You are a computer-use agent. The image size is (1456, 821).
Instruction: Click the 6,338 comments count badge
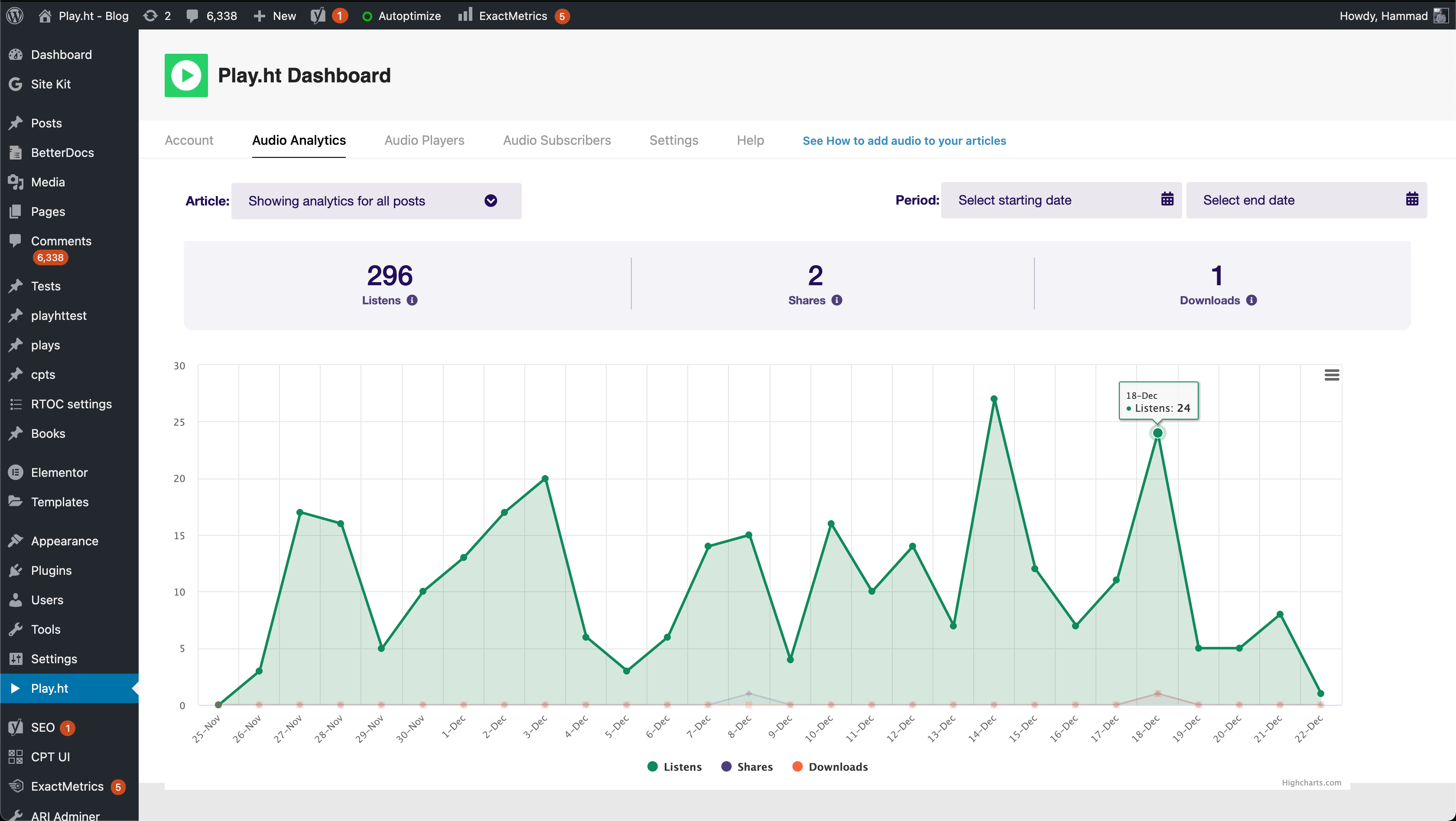click(50, 257)
